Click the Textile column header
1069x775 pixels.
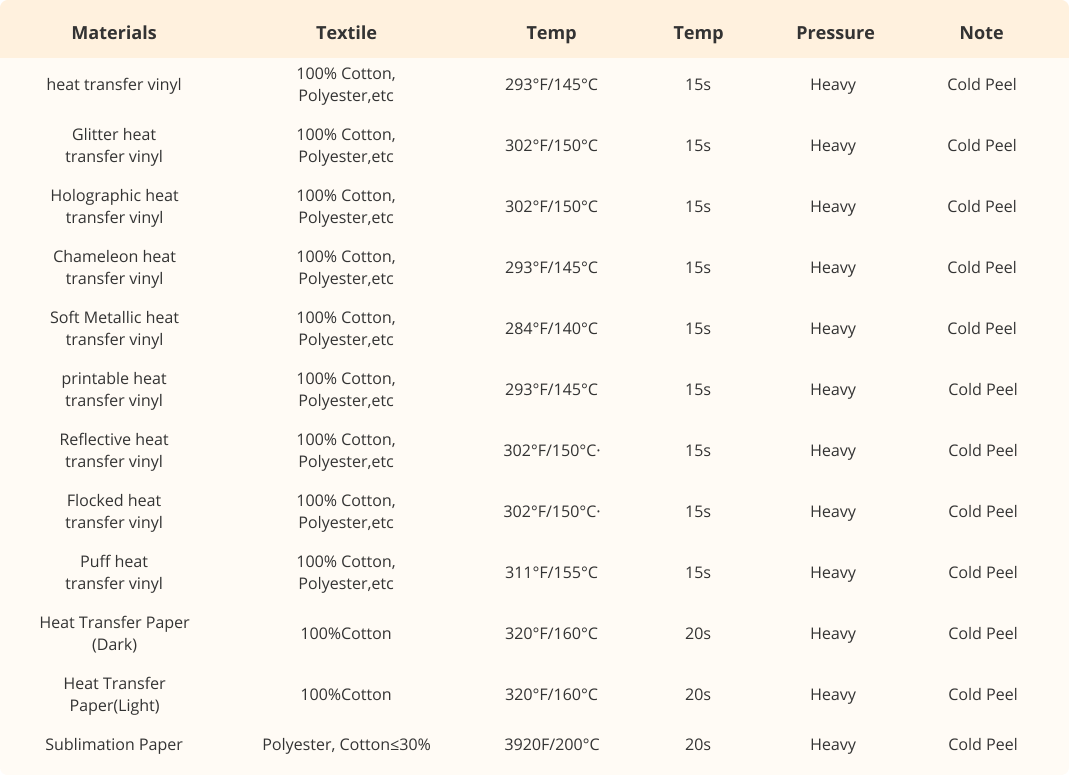pyautogui.click(x=346, y=32)
